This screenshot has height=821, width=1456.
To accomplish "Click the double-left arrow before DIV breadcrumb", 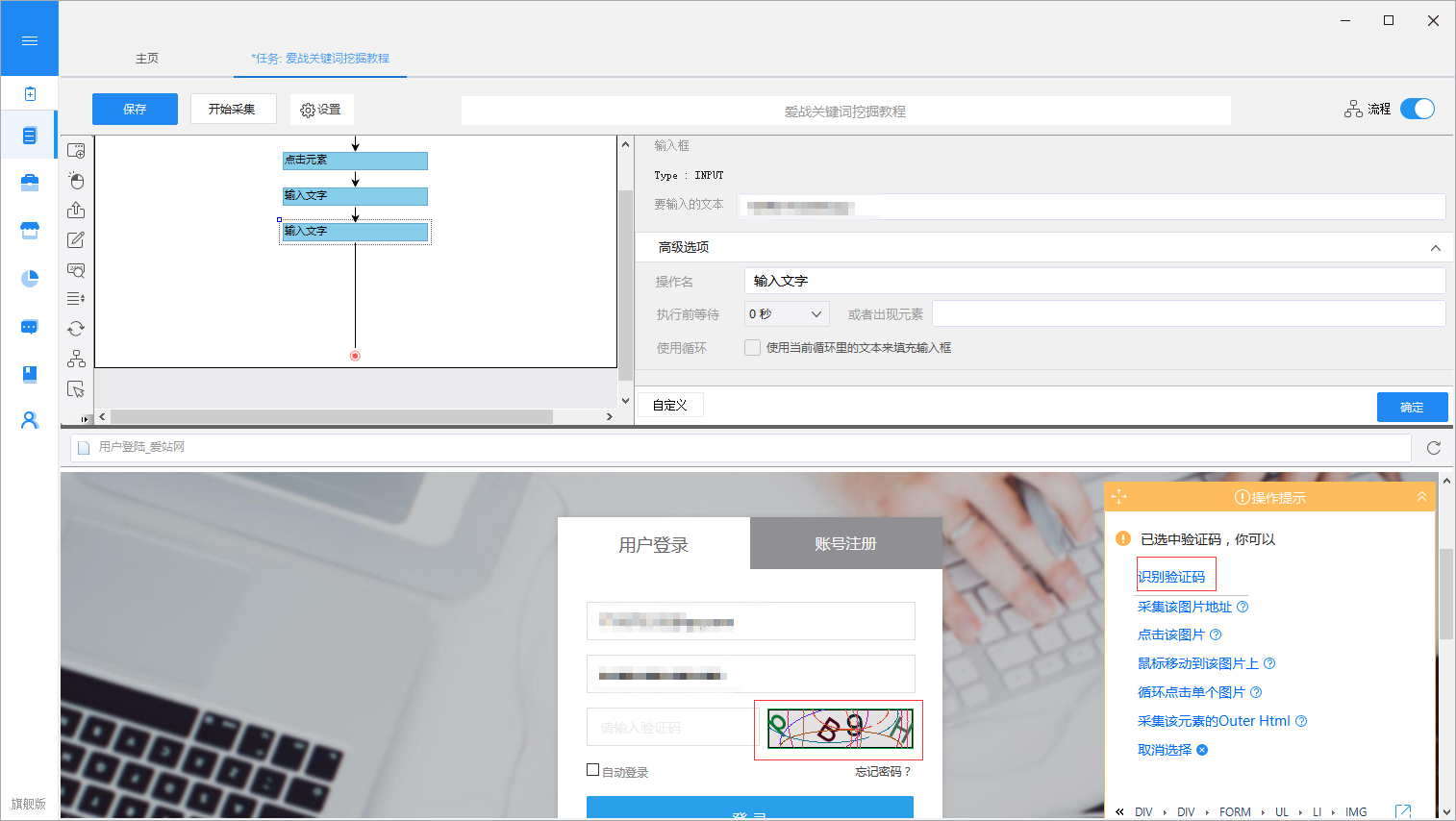I will pyautogui.click(x=1119, y=812).
